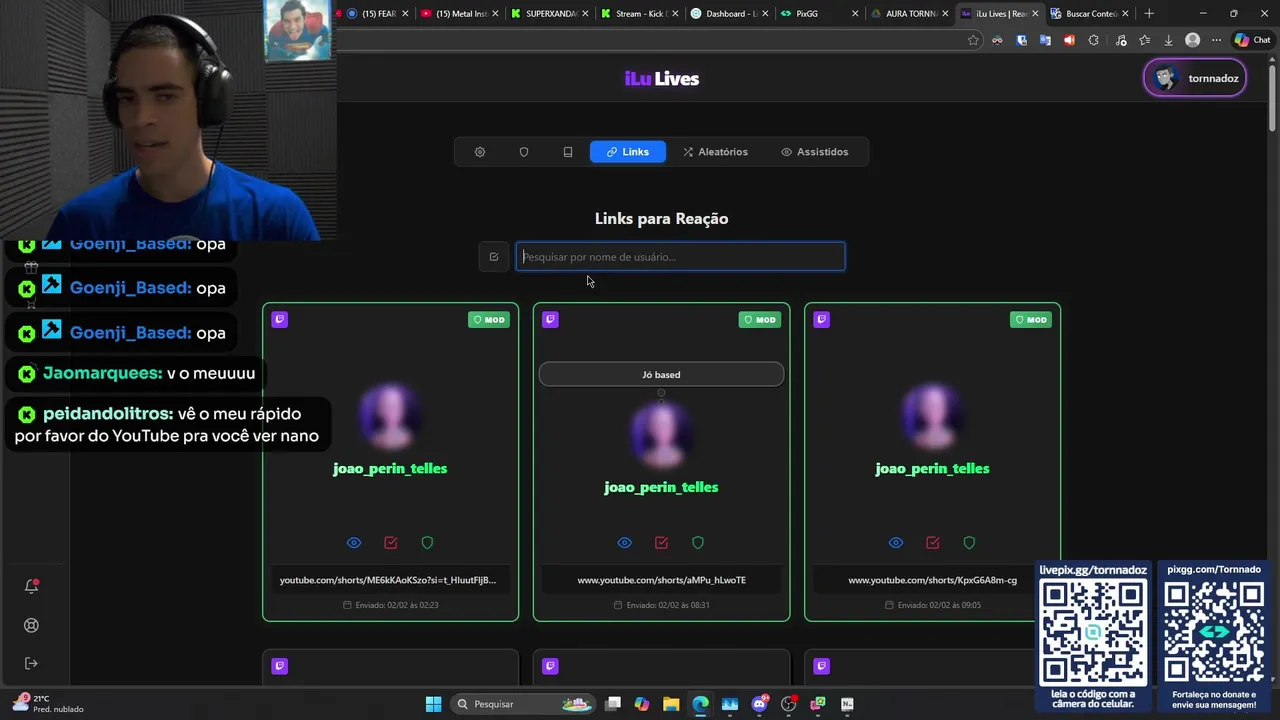Mark the KpxG6A8m-cg card as watched
The width and height of the screenshot is (1280, 720).
point(933,542)
